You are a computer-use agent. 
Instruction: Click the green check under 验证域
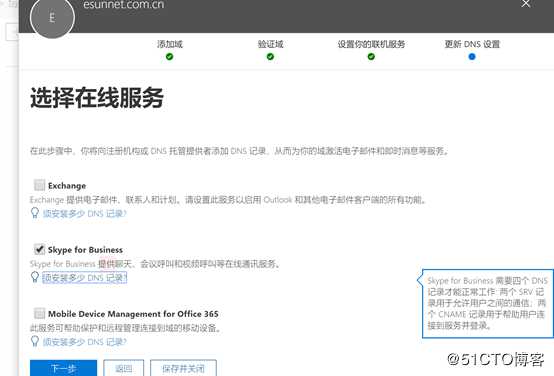click(x=270, y=57)
